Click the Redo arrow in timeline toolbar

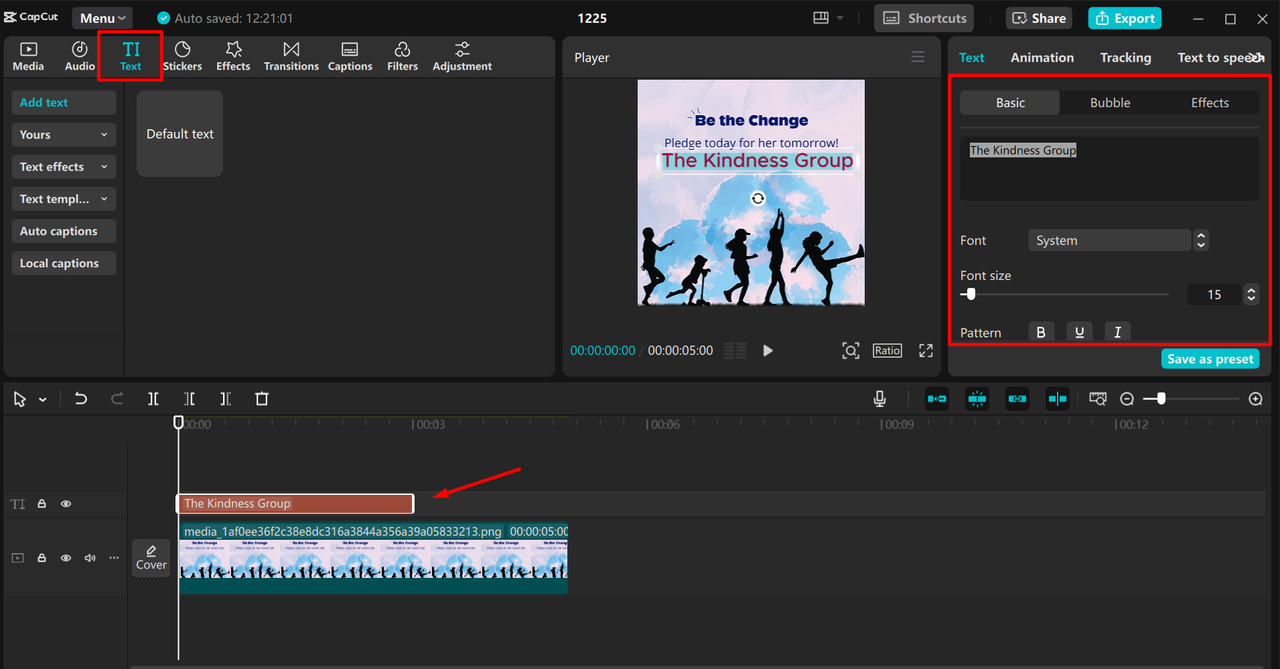coord(117,399)
